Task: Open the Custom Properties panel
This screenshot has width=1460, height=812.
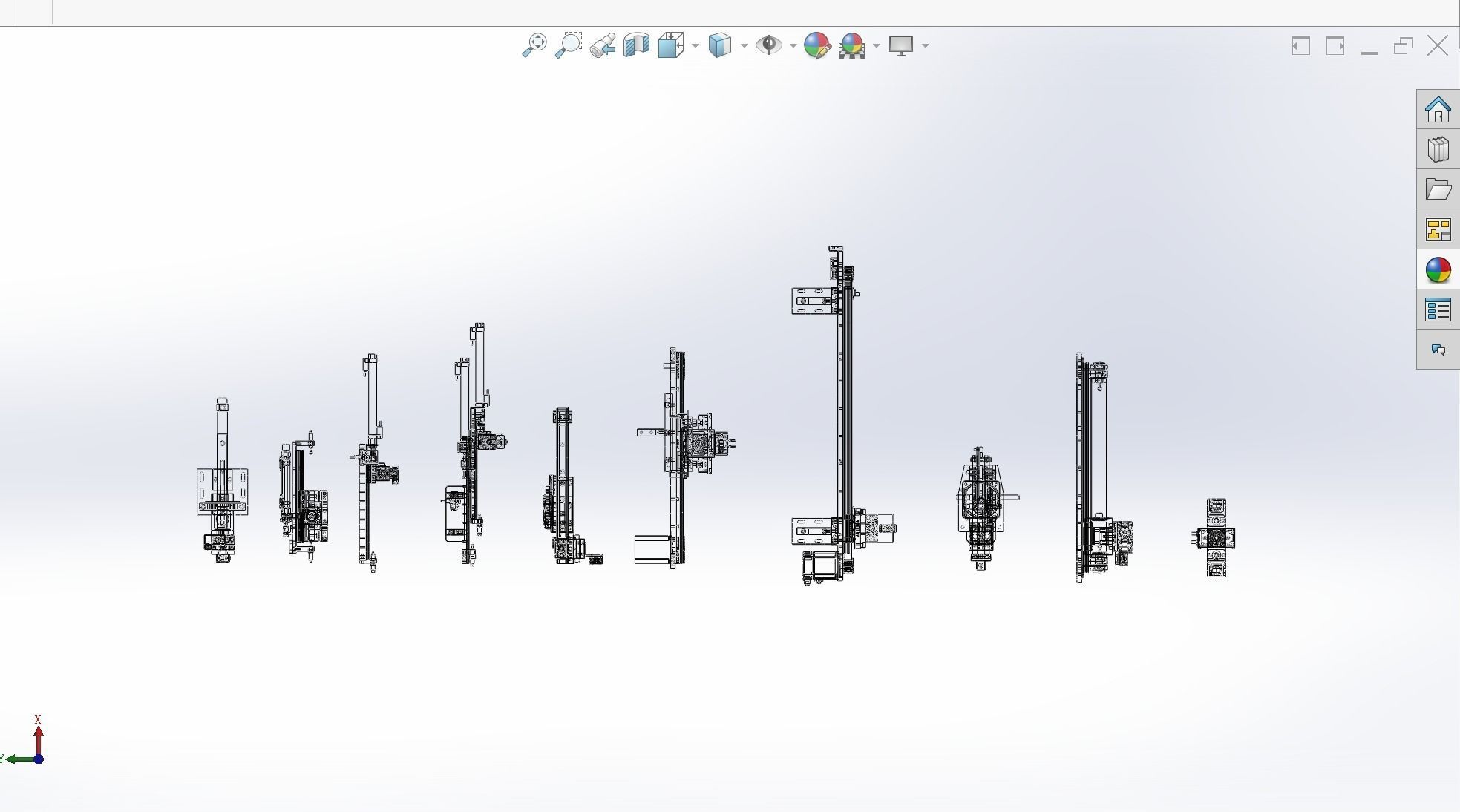Action: [1438, 309]
